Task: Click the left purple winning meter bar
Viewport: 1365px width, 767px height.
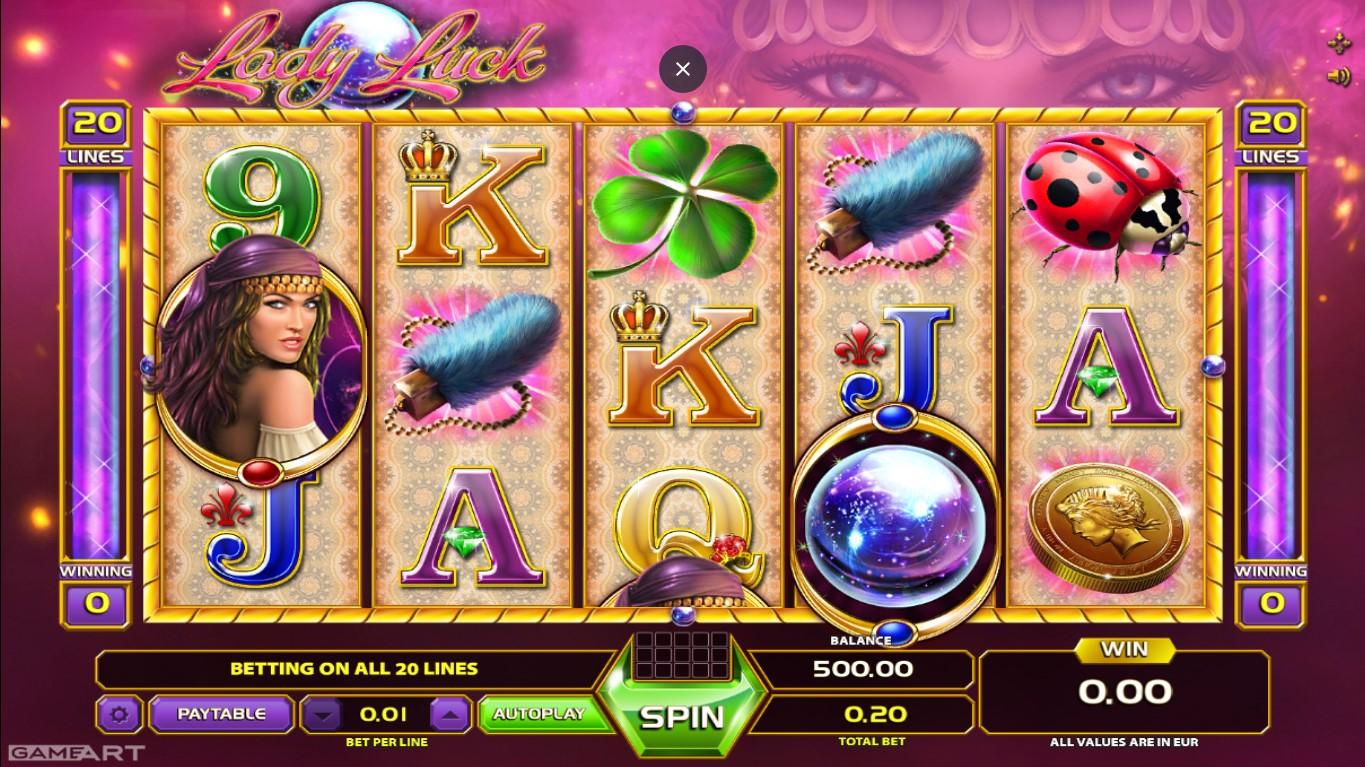Action: click(96, 365)
